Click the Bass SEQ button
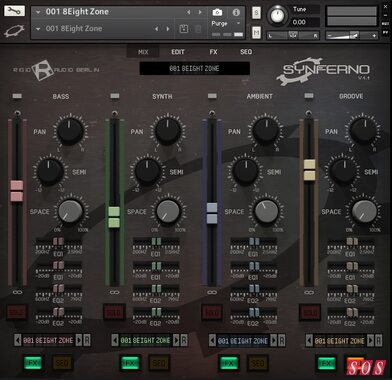The height and width of the screenshot is (380, 392). point(62,363)
